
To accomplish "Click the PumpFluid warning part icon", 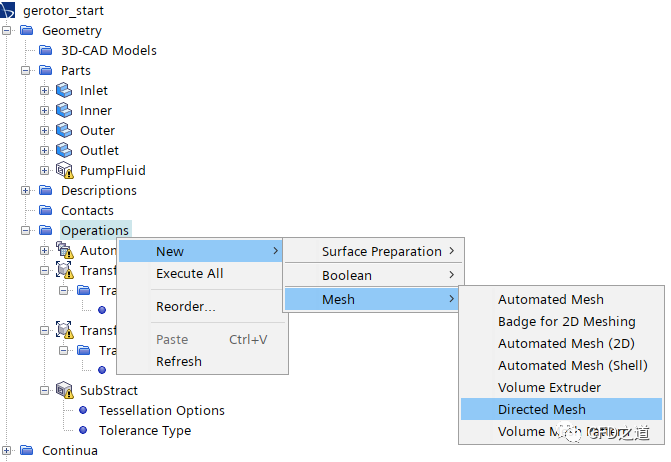I will (x=64, y=171).
